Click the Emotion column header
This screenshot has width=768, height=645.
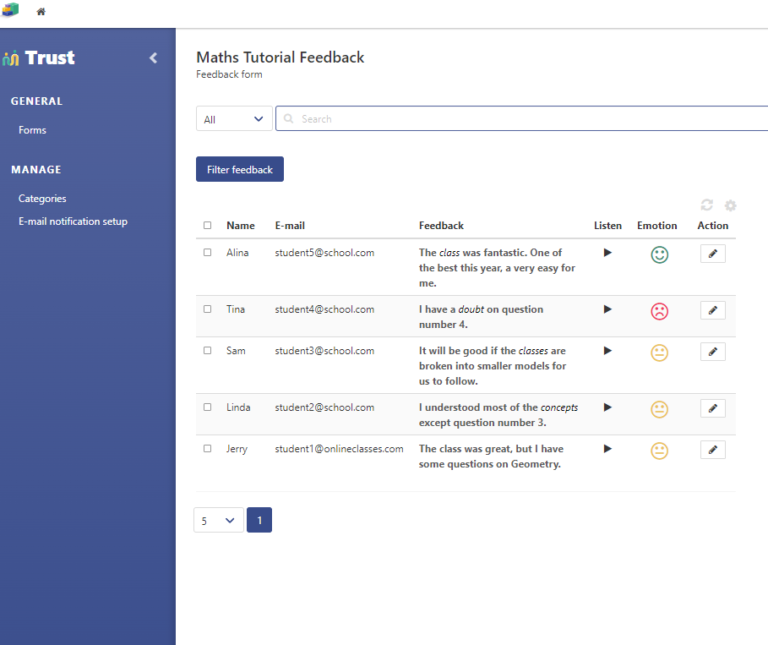coord(657,226)
